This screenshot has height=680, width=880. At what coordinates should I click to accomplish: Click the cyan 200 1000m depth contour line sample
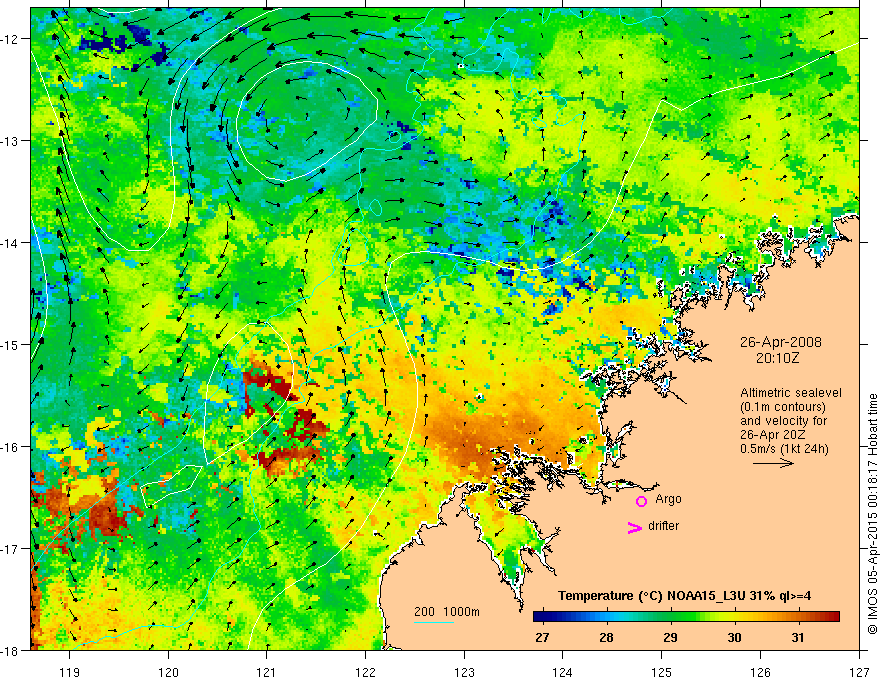pyautogui.click(x=434, y=622)
